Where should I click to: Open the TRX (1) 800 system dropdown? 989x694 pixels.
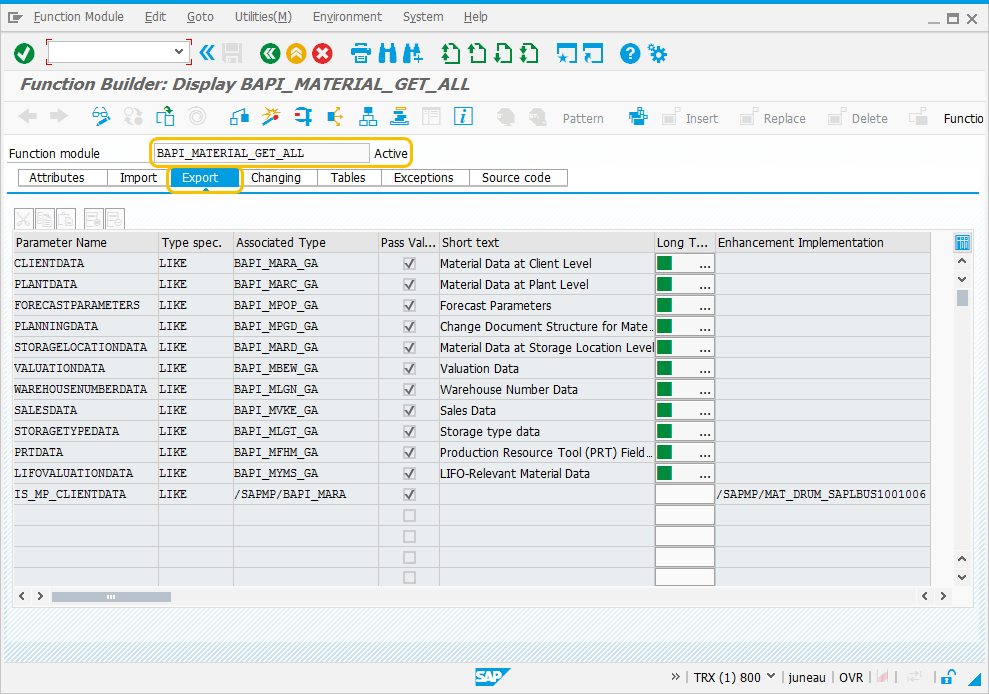pyautogui.click(x=771, y=676)
